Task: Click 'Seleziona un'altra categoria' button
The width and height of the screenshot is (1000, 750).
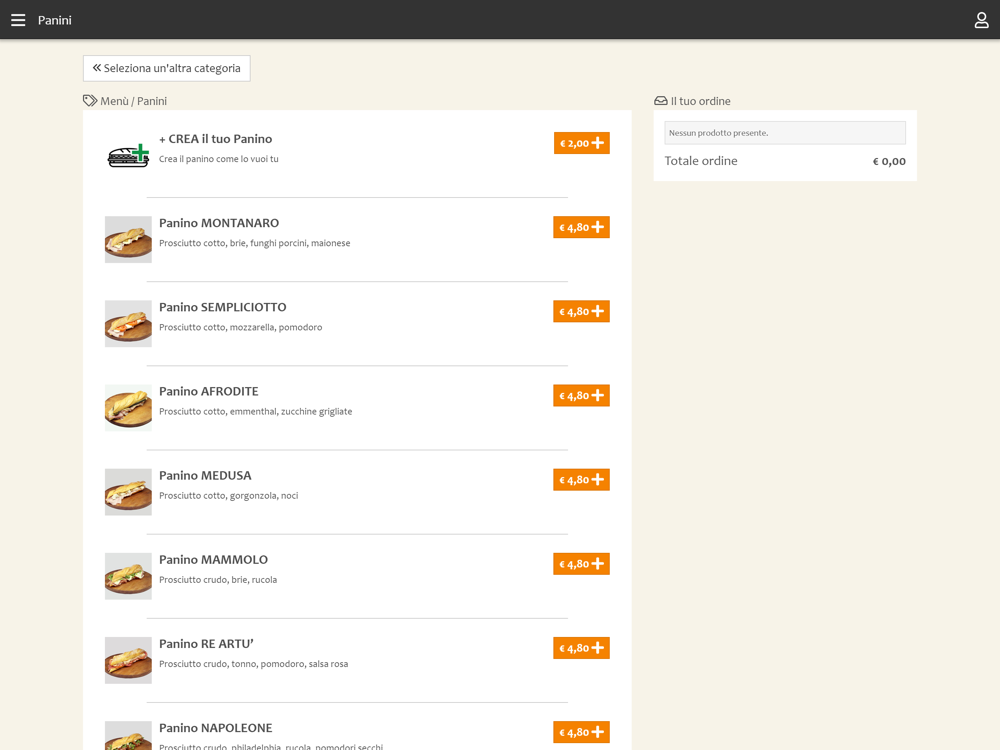Action: (x=167, y=68)
